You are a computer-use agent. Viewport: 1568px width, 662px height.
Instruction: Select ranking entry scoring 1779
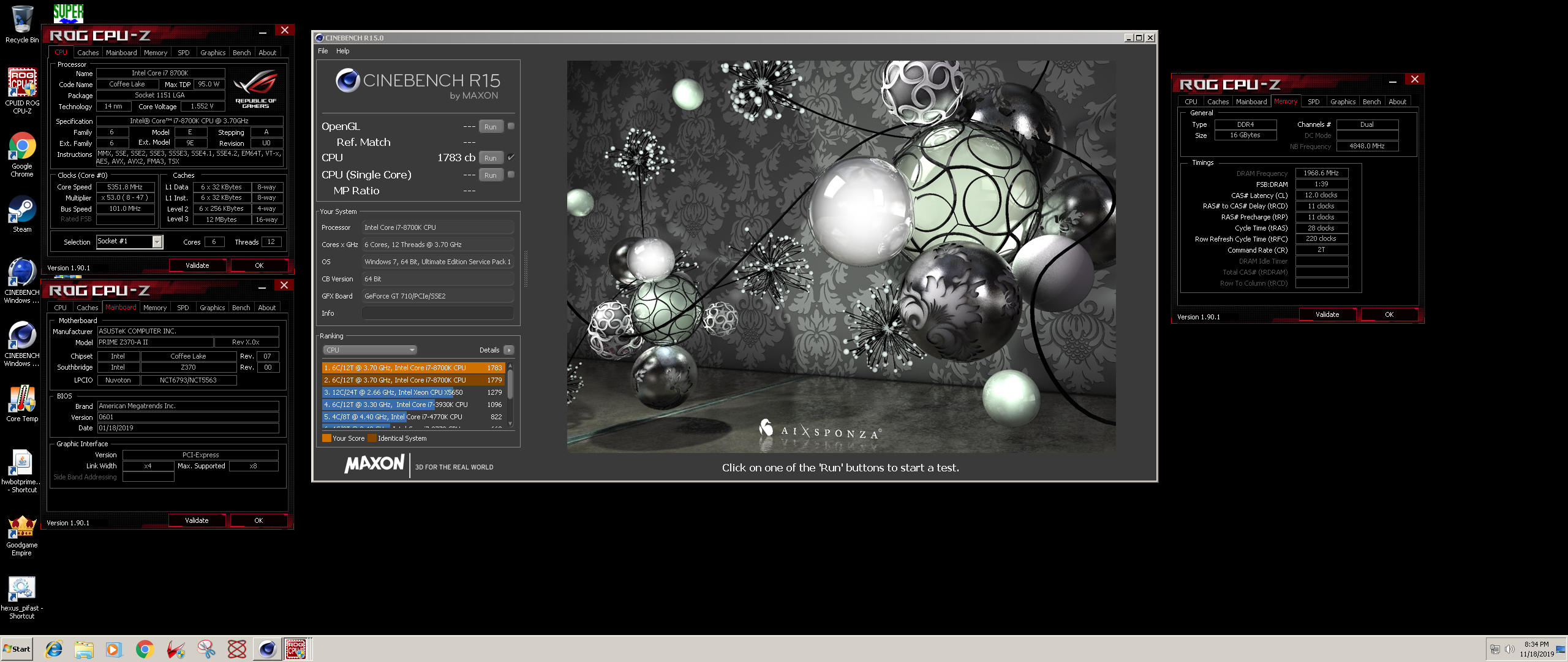tap(413, 380)
